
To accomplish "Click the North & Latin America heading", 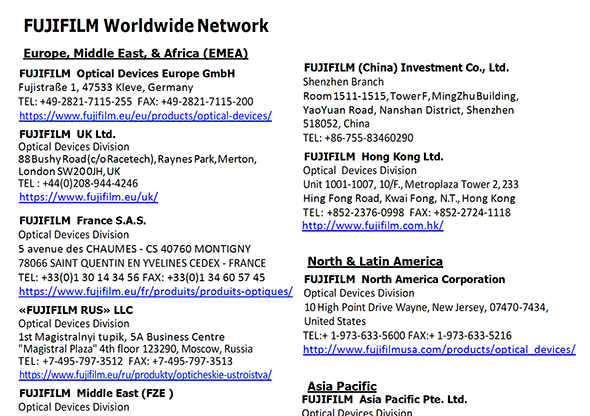I will [375, 261].
